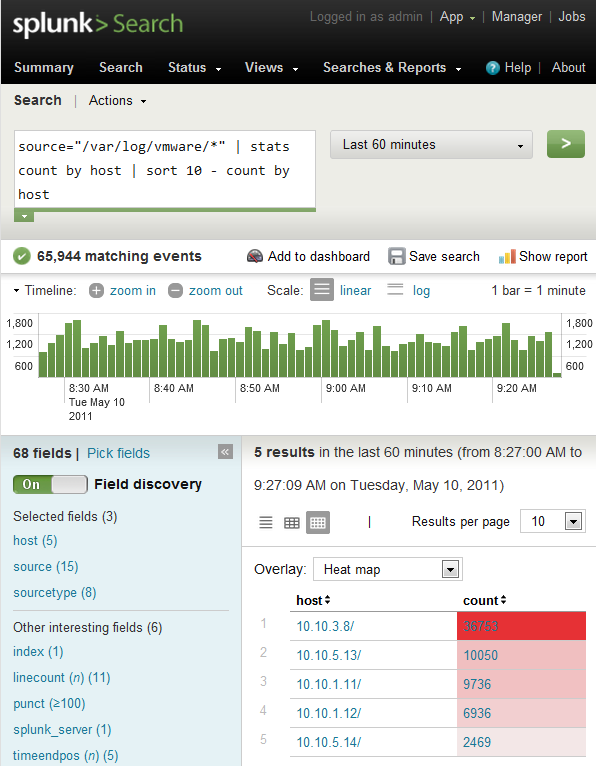Click host 10.10.3.8/ in results
This screenshot has width=596, height=766.
tap(325, 626)
